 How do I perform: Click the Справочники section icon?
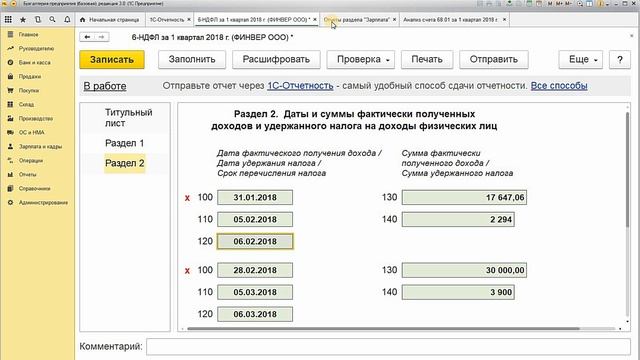click(11, 189)
